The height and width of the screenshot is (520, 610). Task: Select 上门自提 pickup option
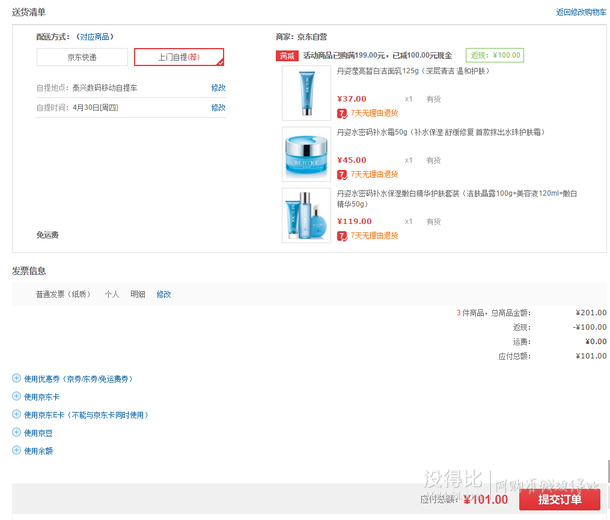click(179, 57)
